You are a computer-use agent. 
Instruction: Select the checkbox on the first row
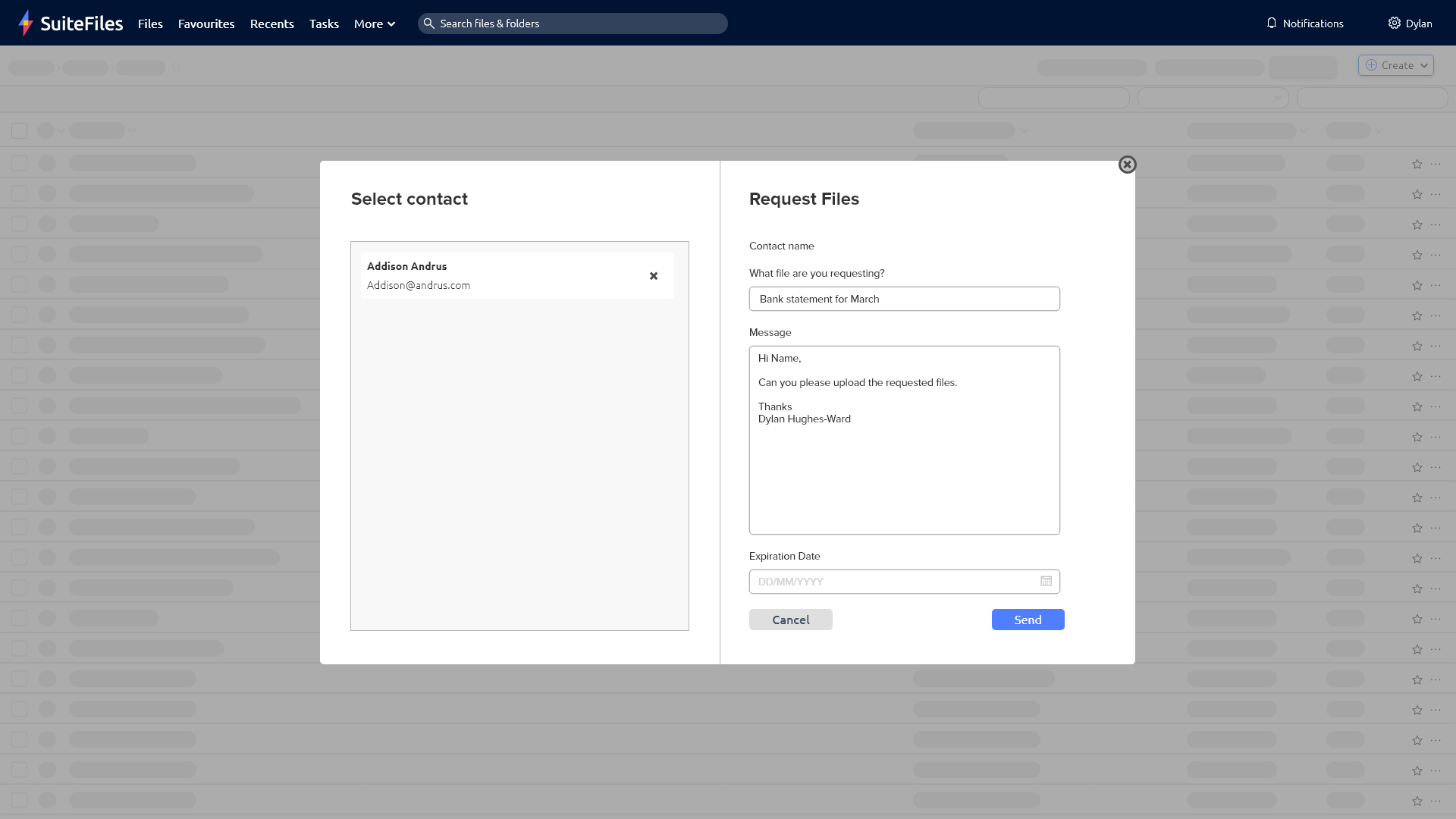(19, 162)
